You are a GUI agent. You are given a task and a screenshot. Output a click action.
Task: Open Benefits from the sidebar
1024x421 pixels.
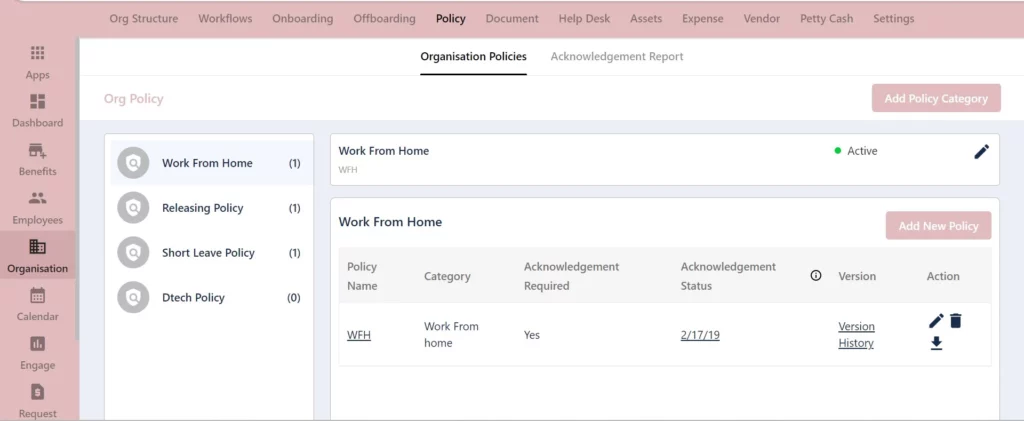pyautogui.click(x=37, y=151)
